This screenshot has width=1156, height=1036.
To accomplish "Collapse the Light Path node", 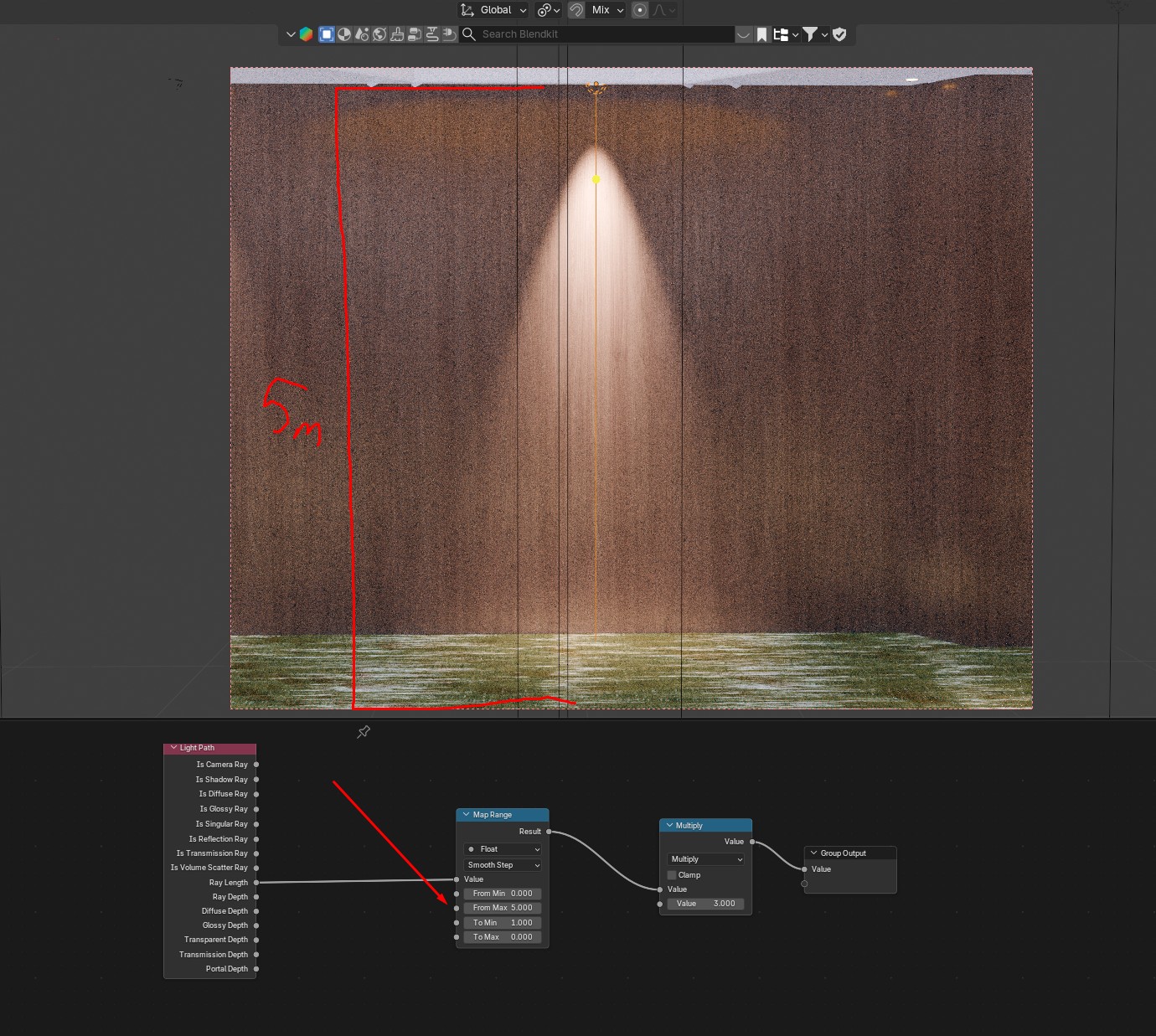I will click(174, 748).
